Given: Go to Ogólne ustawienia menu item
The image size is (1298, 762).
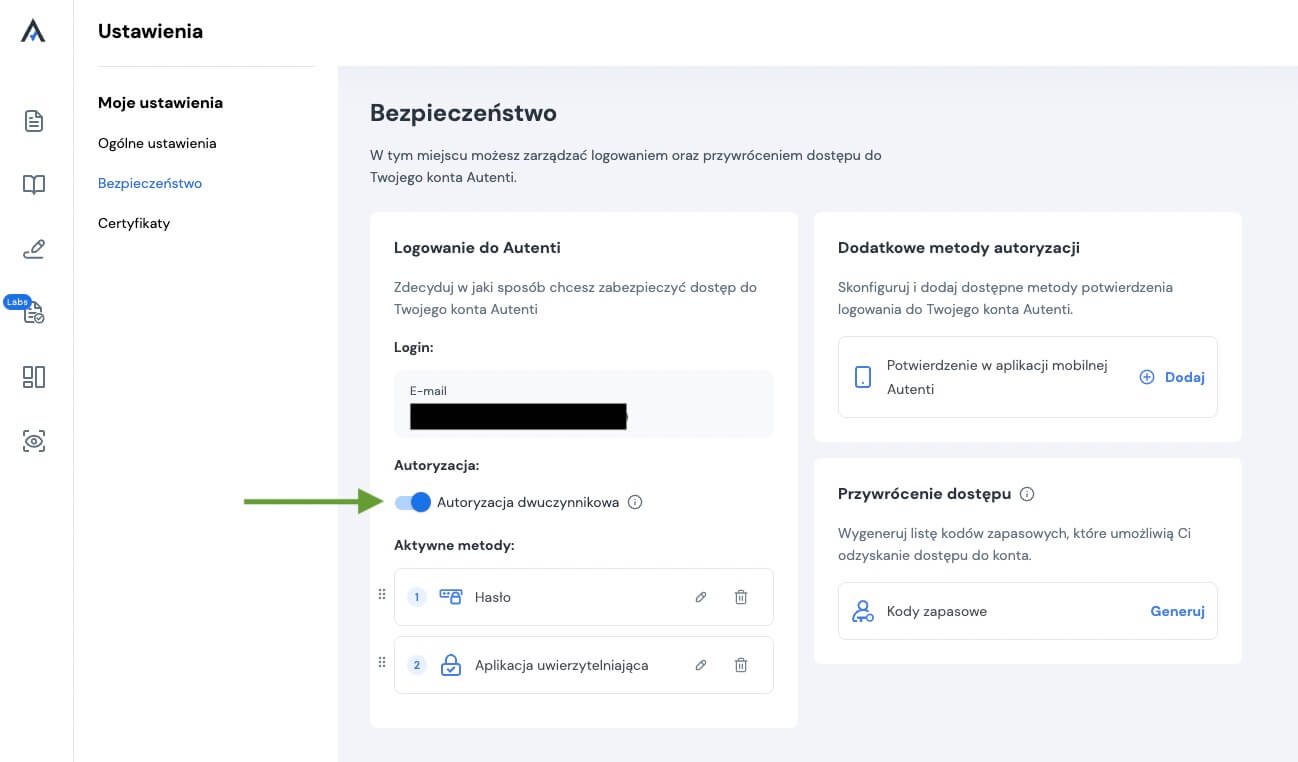Looking at the screenshot, I should tap(157, 143).
